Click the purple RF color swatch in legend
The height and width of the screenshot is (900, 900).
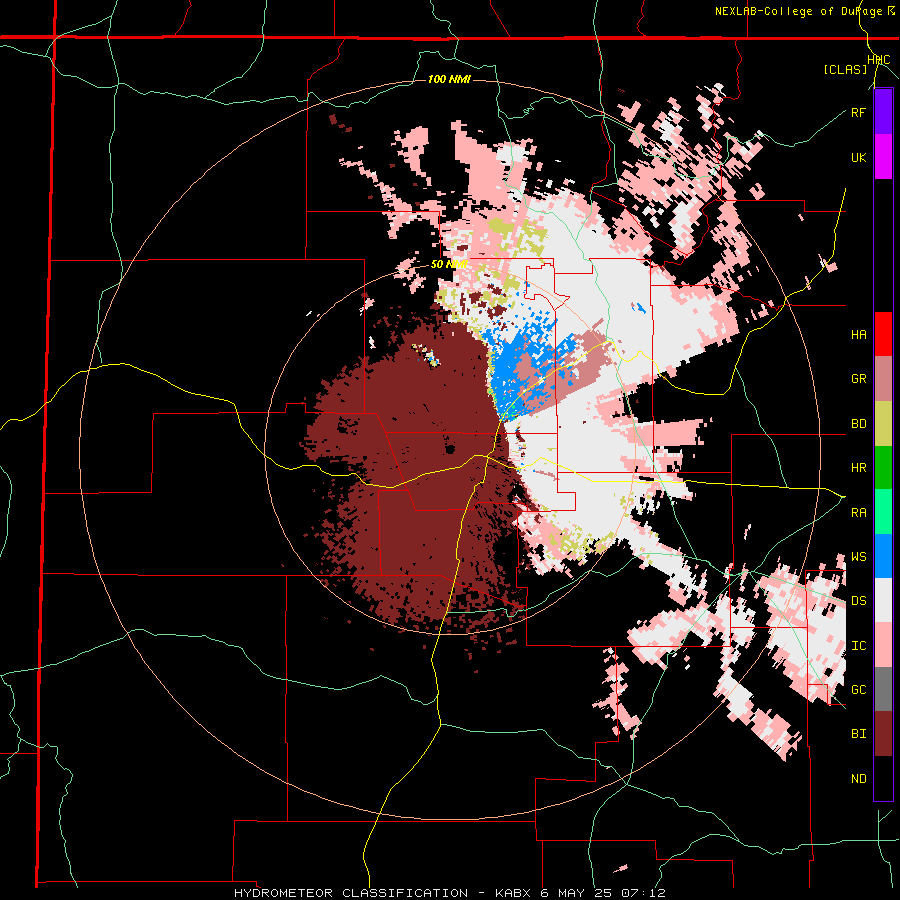(883, 112)
